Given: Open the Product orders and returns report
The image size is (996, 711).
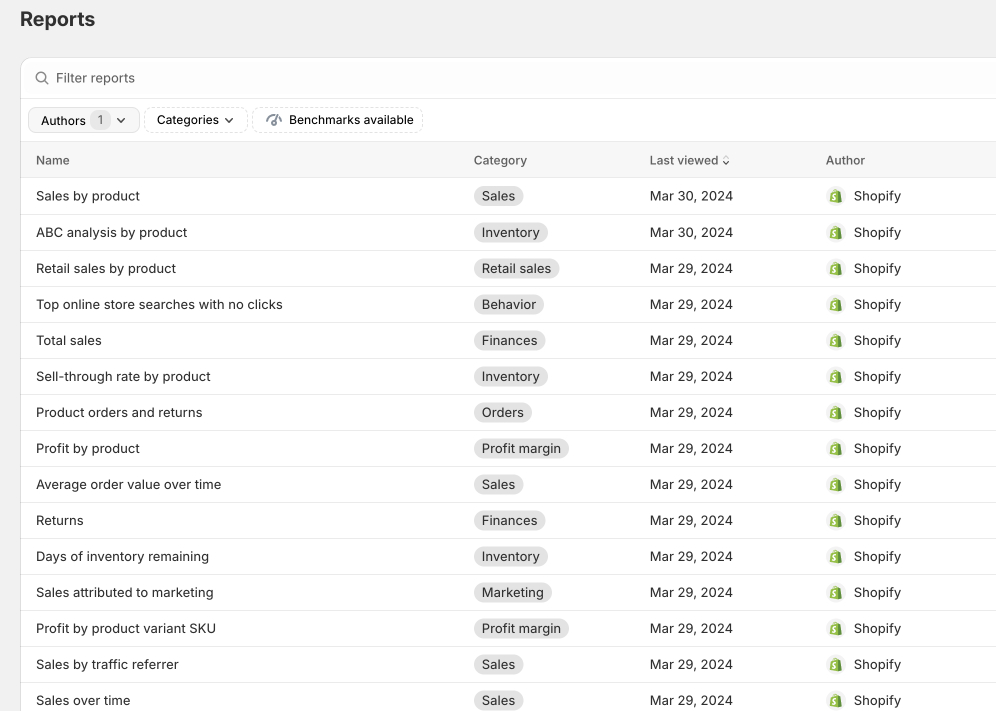Looking at the screenshot, I should point(119,413).
